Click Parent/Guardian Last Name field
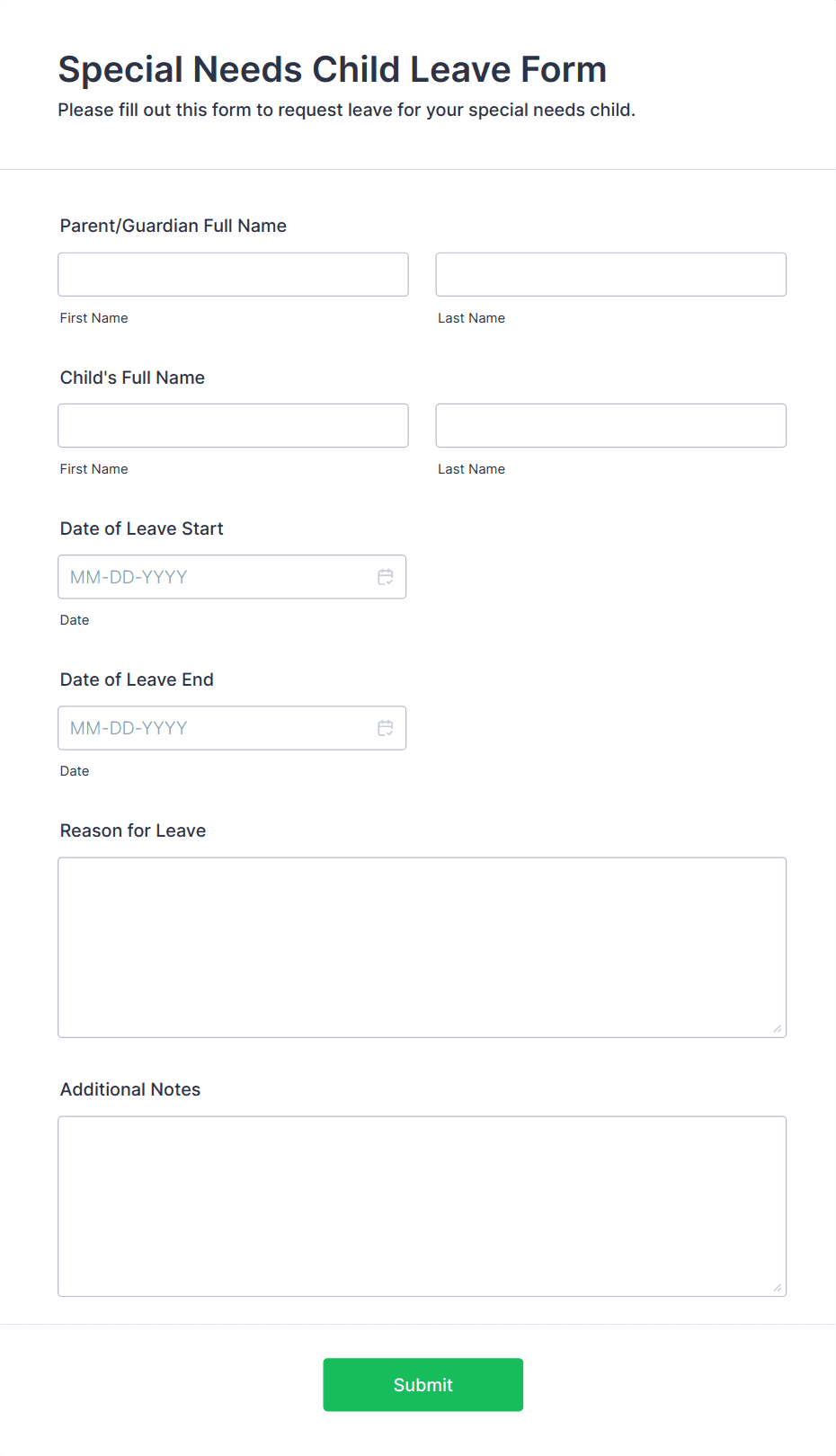836x1456 pixels. point(611,274)
